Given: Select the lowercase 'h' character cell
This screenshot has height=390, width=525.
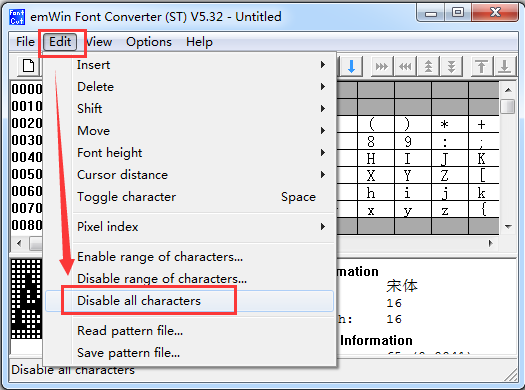Looking at the screenshot, I should click(376, 192).
